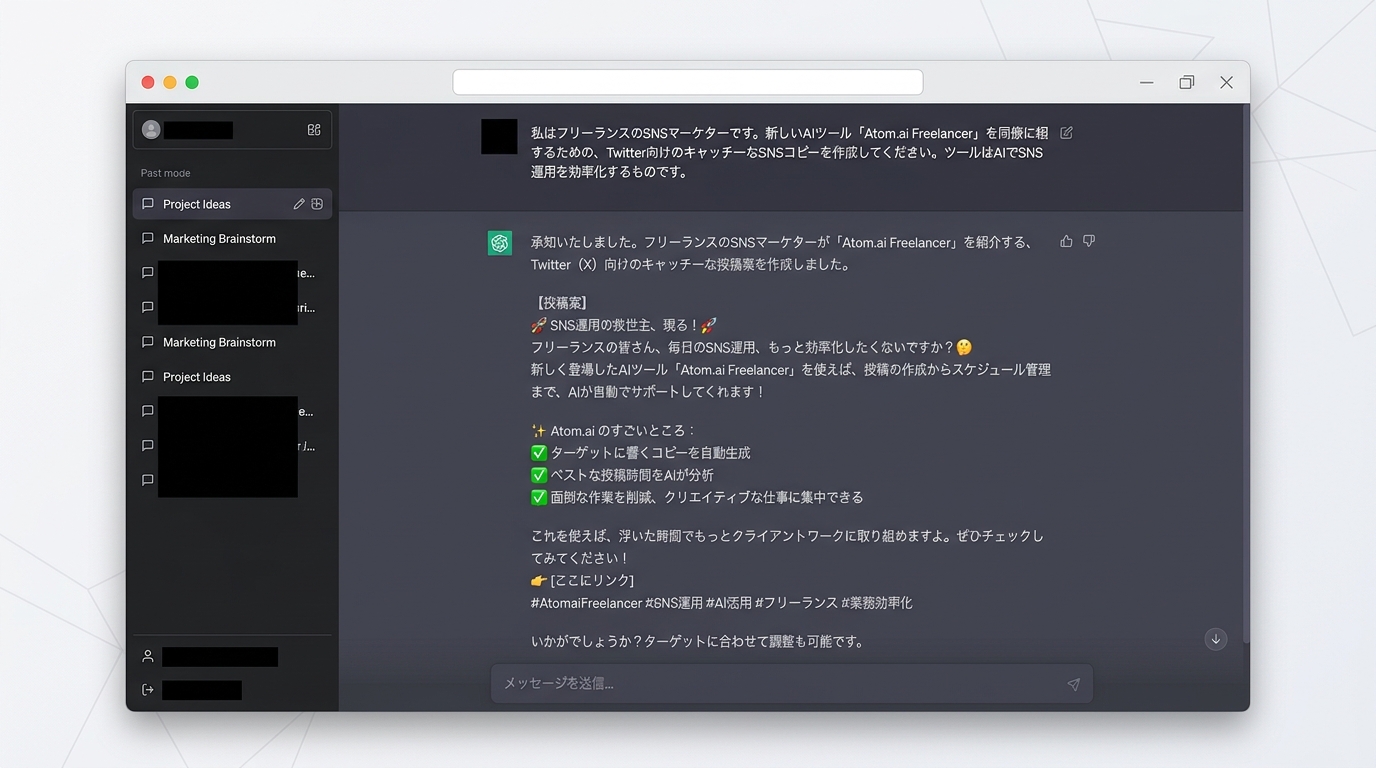
Task: Click the ChatGPT logo avatar beside the response
Action: pyautogui.click(x=500, y=243)
